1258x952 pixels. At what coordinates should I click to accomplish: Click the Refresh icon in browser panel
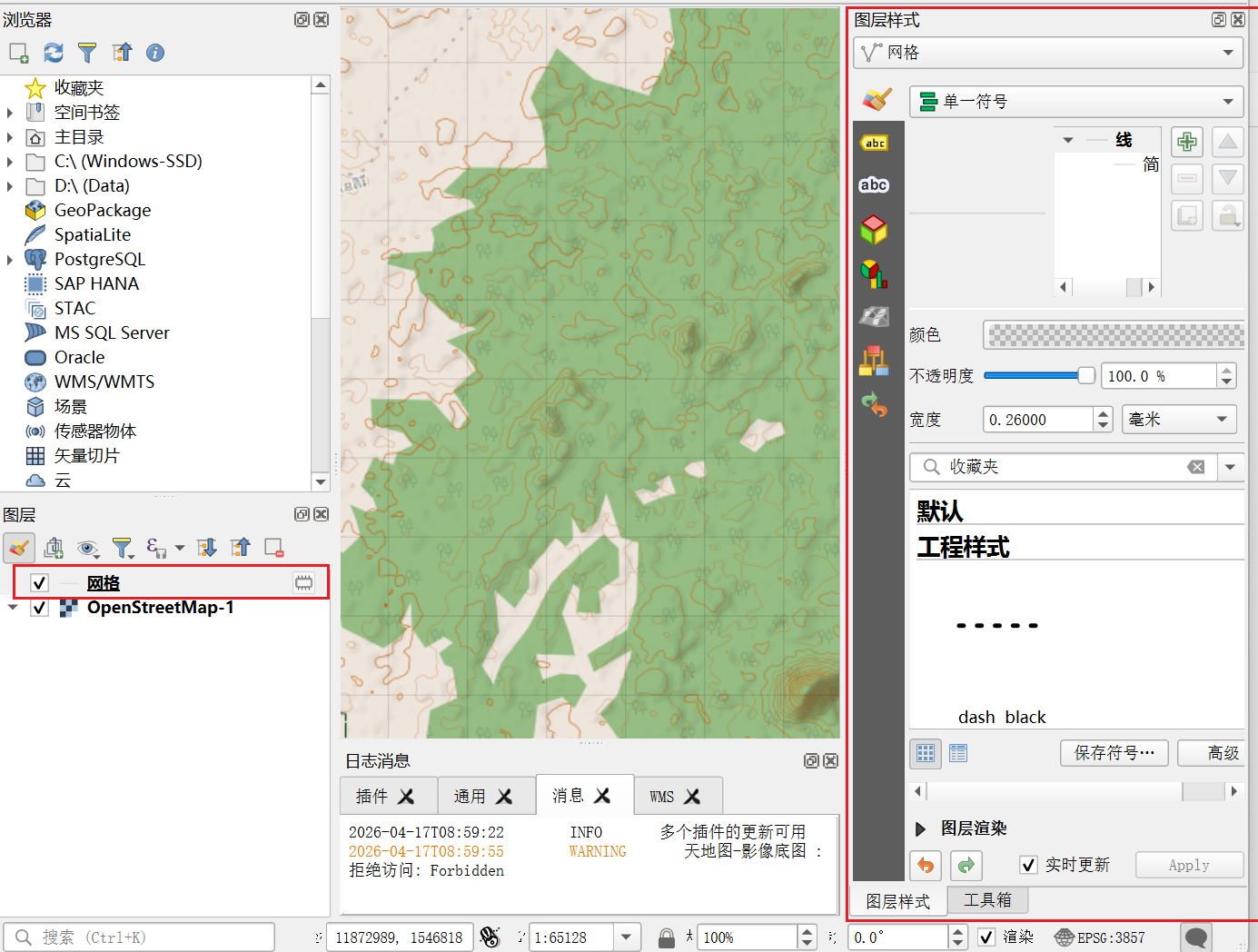coord(54,53)
